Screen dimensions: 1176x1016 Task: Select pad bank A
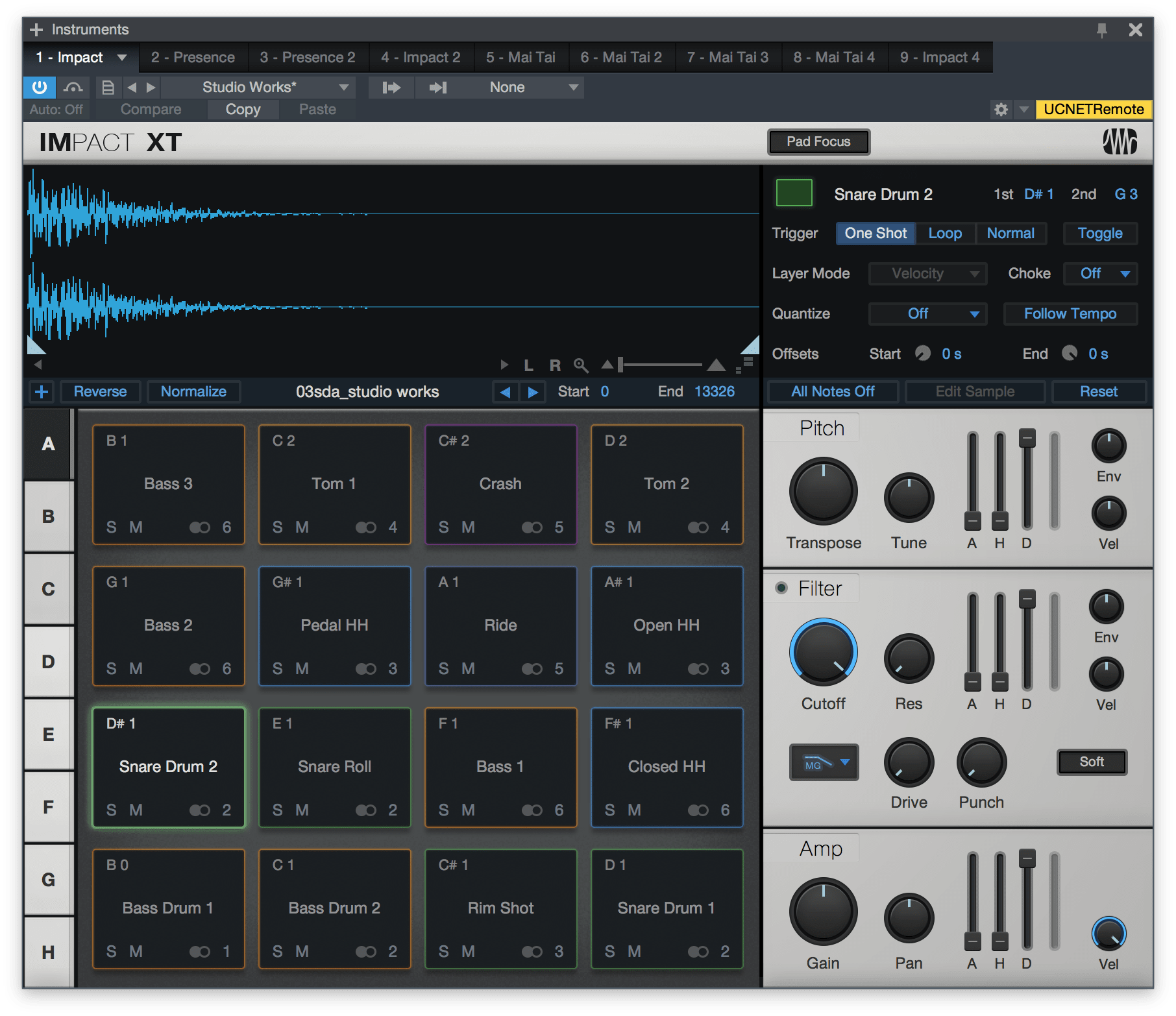pyautogui.click(x=48, y=444)
